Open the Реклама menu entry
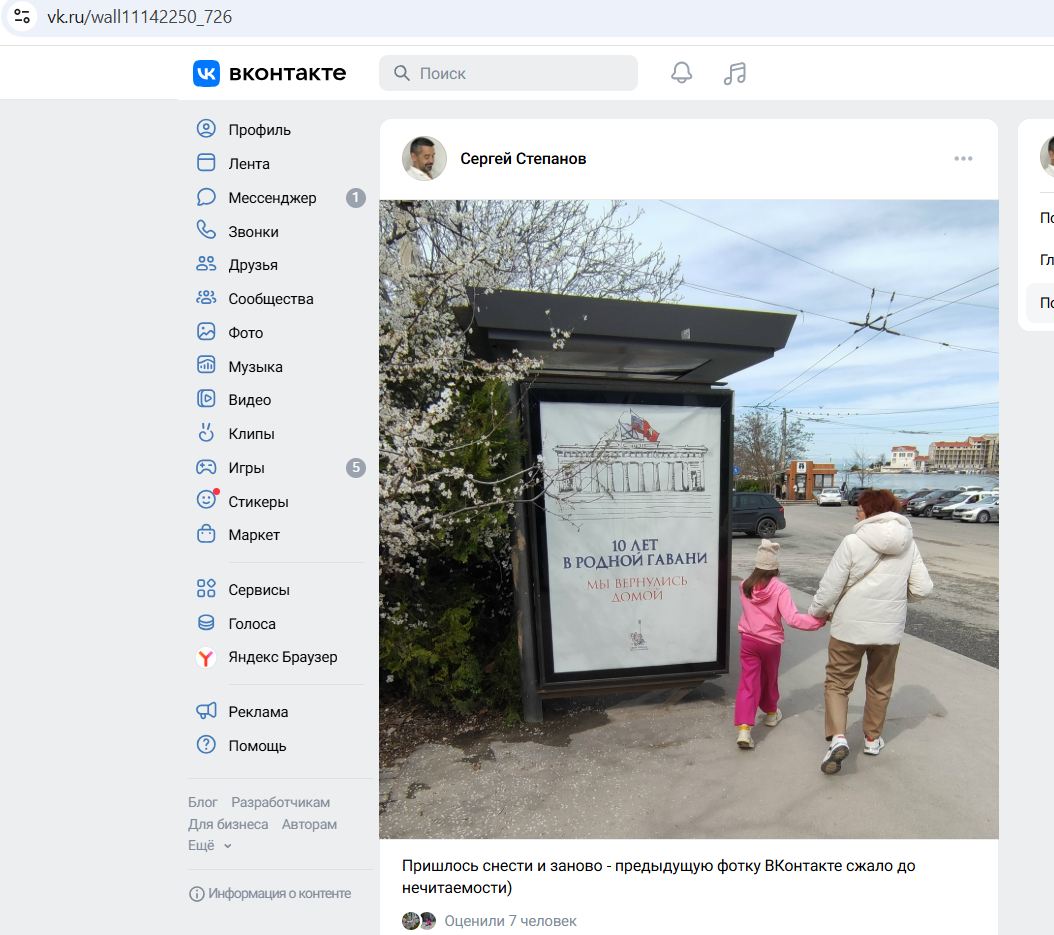Screen dimensions: 1054x935 pyautogui.click(x=258, y=712)
